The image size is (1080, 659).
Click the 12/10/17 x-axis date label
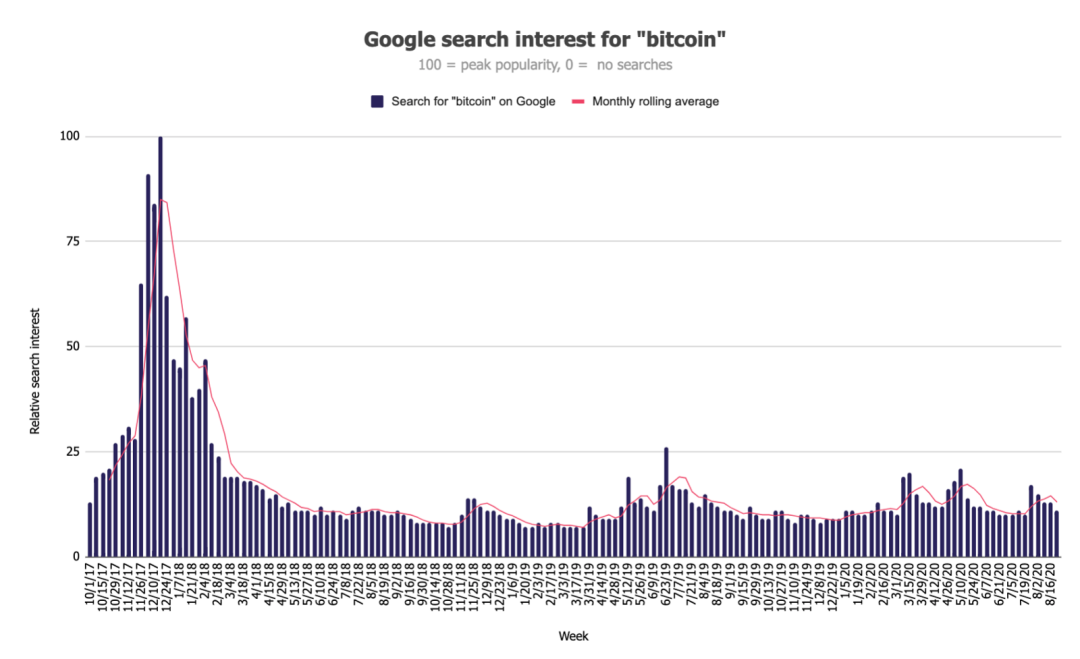pyautogui.click(x=154, y=586)
